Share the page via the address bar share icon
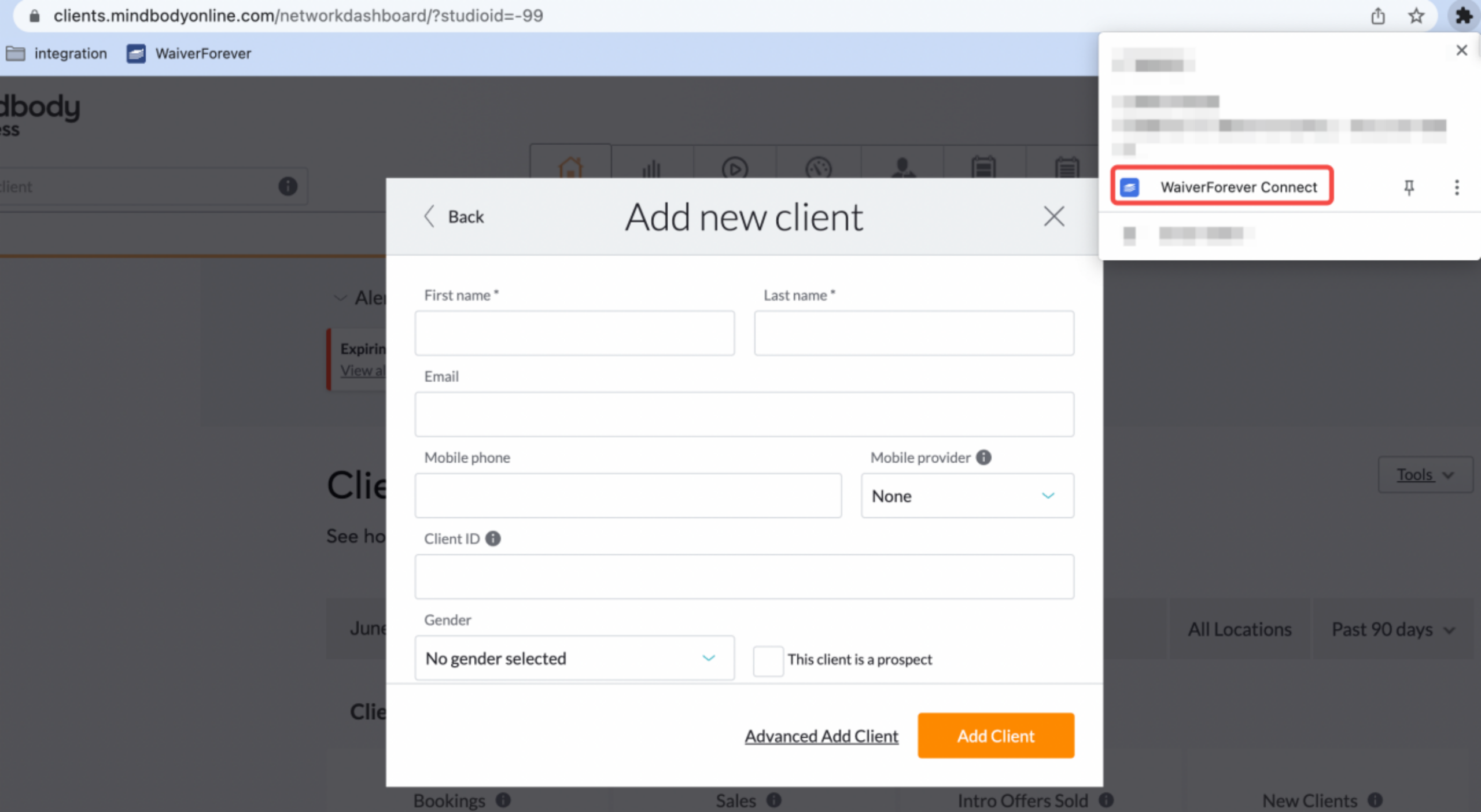This screenshot has width=1481, height=812. [1378, 16]
